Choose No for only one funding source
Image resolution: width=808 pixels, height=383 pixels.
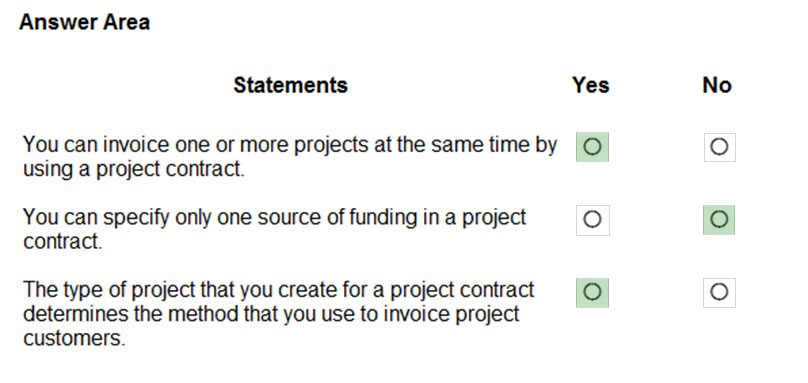tap(719, 220)
